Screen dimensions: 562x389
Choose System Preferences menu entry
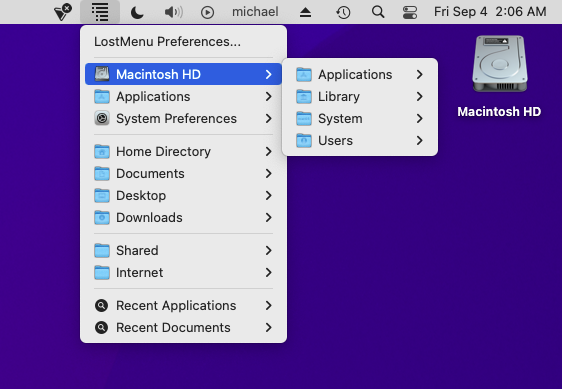(183, 118)
